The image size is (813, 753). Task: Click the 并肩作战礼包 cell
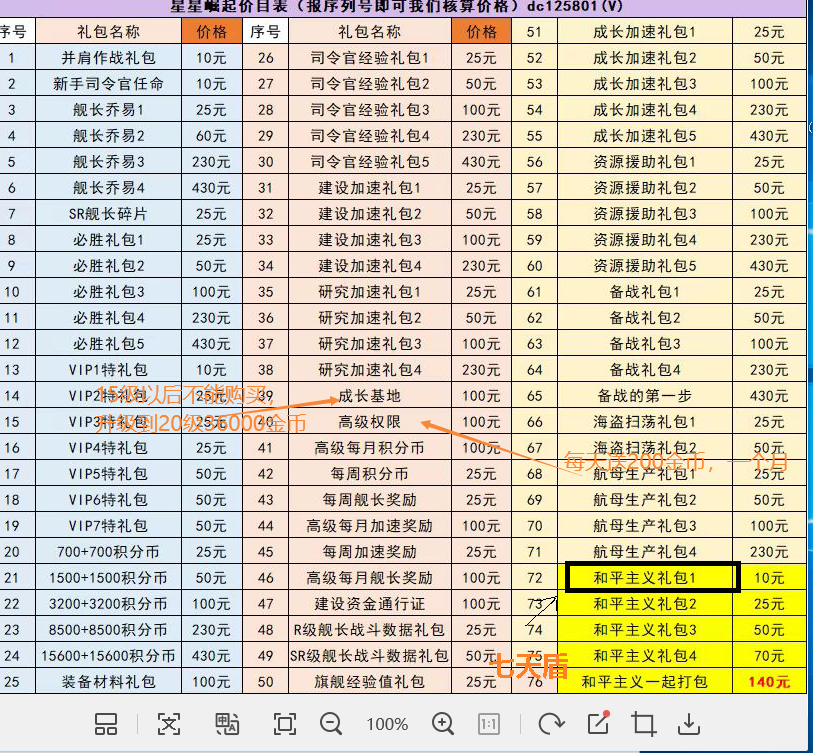108,58
